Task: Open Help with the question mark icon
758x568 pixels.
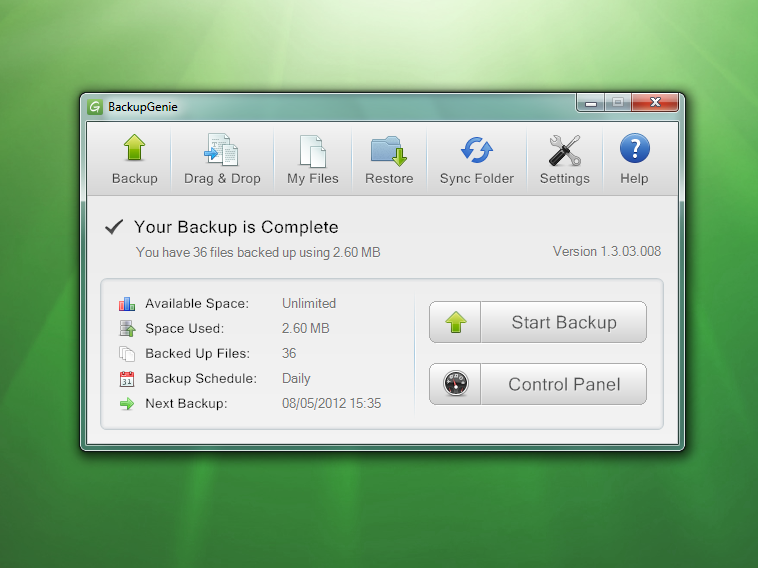Action: click(634, 159)
